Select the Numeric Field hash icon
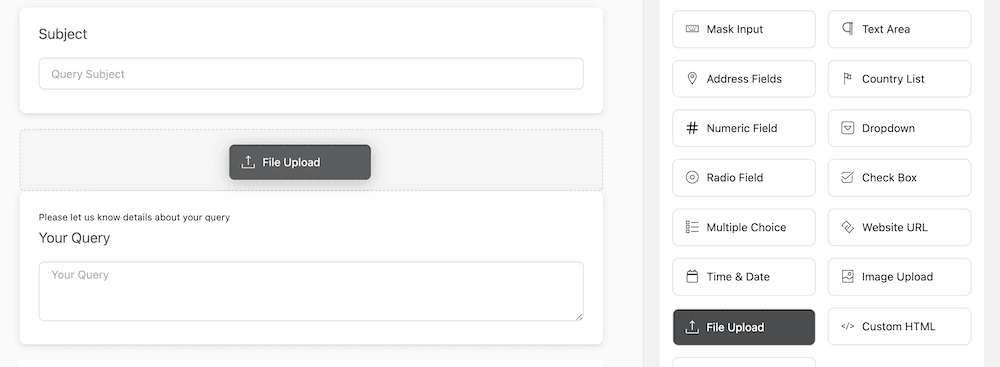 point(692,128)
